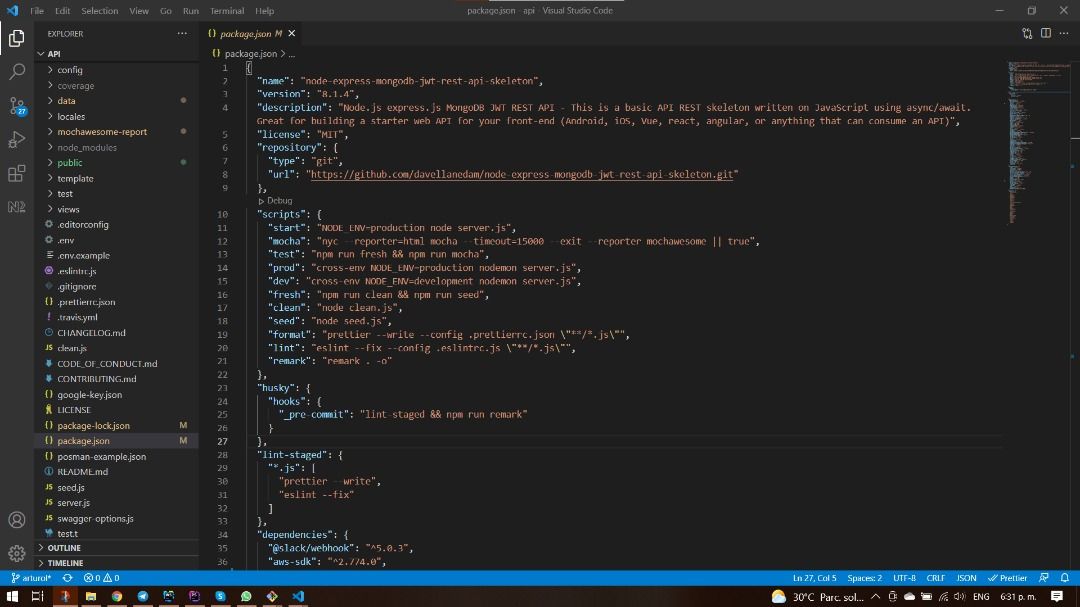
Task: Expand the template folder
Action: point(117,178)
